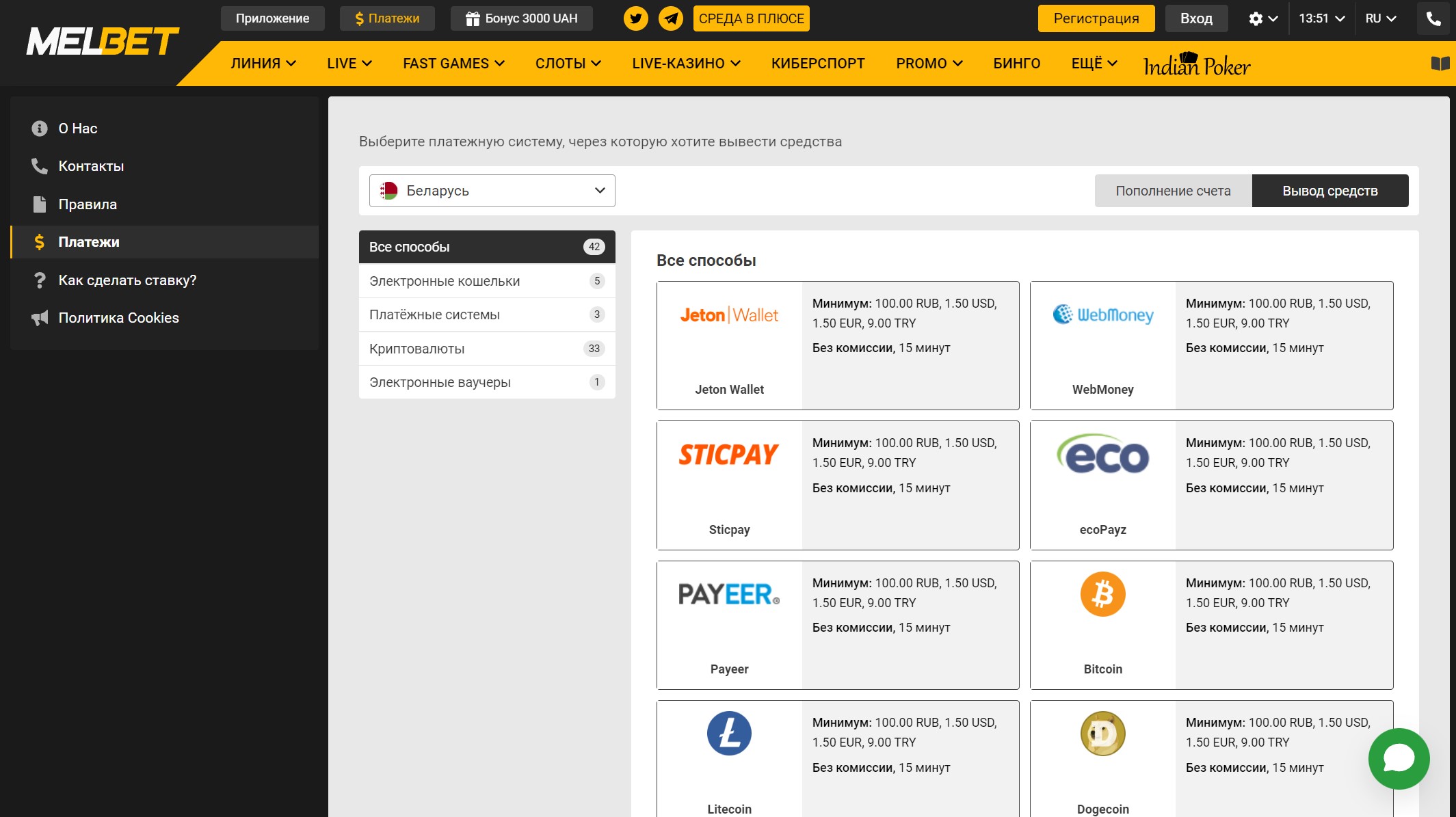Expand the ЕЩЁ menu
The image size is (1456, 817).
1094,64
